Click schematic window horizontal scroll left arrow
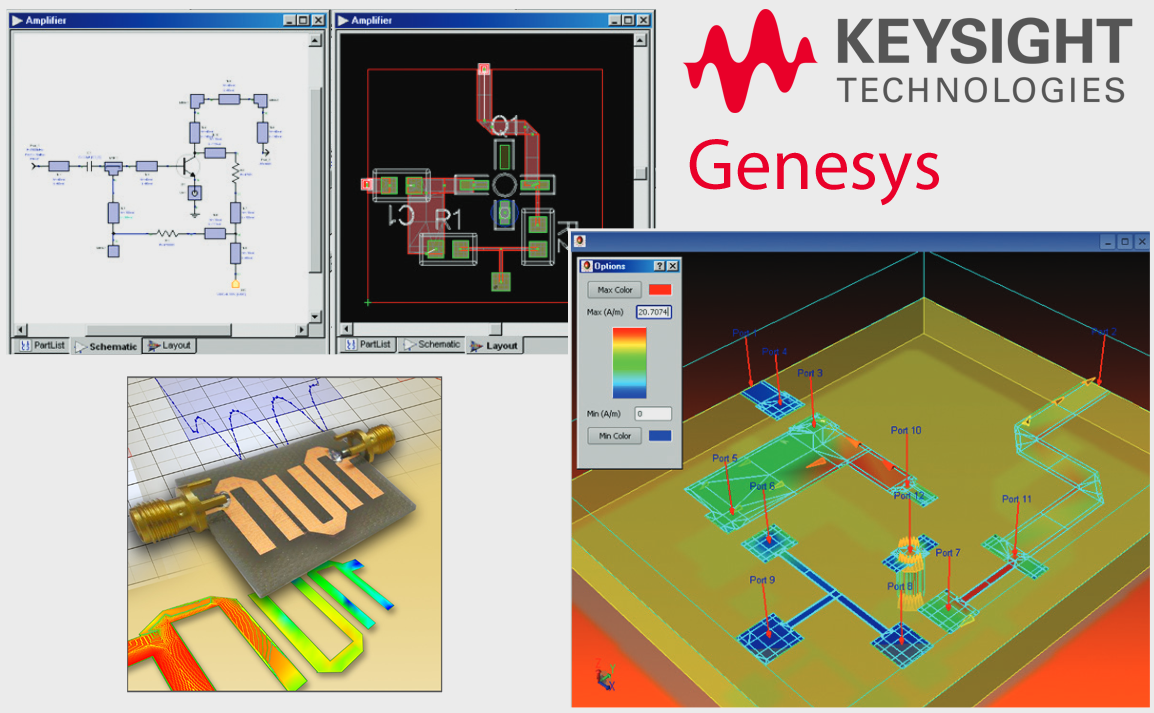This screenshot has width=1154, height=713. click(x=21, y=329)
